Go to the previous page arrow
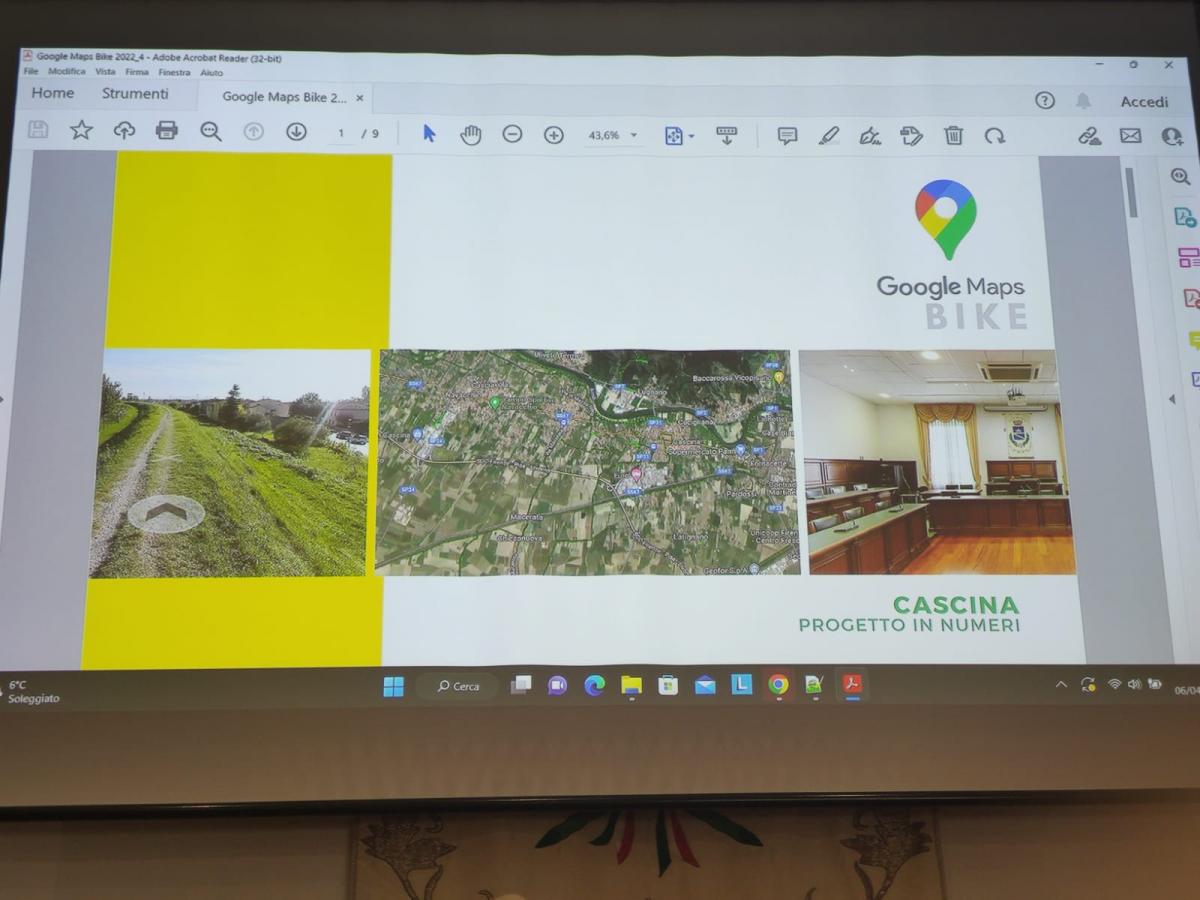 (x=254, y=131)
